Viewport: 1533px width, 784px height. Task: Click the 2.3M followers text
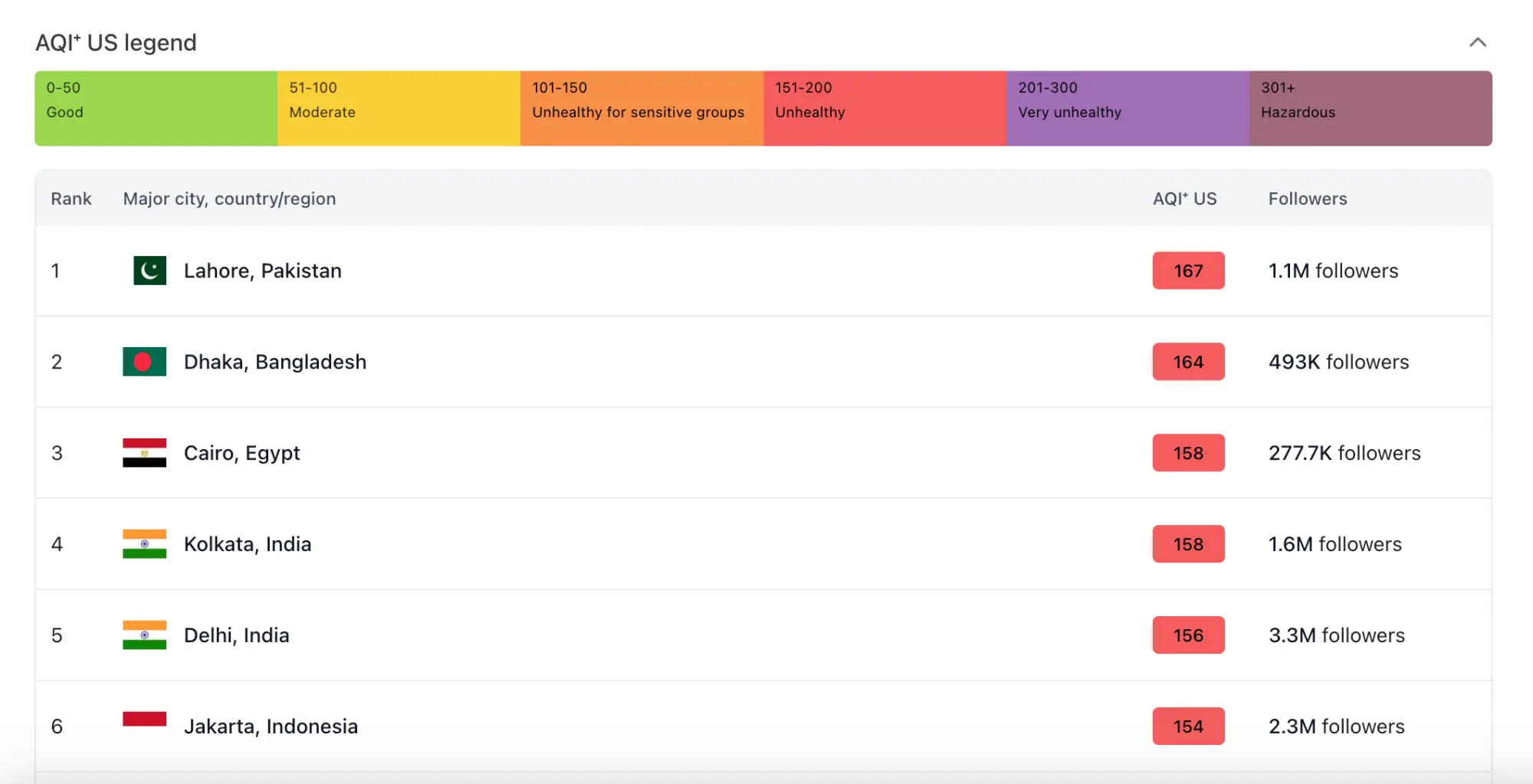pyautogui.click(x=1336, y=727)
